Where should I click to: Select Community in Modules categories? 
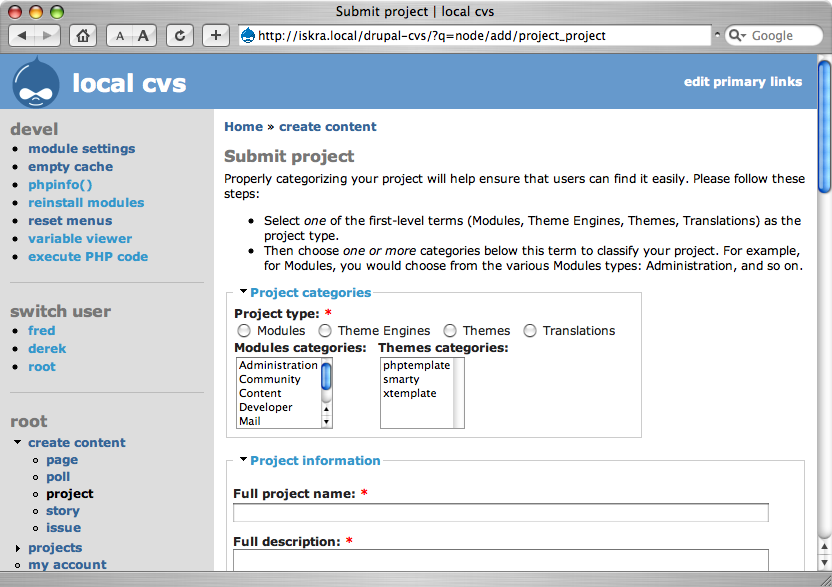click(279, 379)
